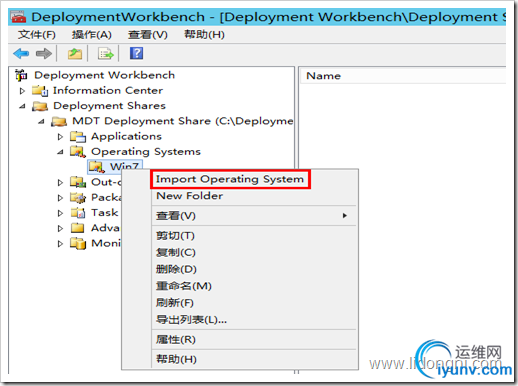Expand the Task Sequences node
This screenshot has width=518, height=386.
60,213
